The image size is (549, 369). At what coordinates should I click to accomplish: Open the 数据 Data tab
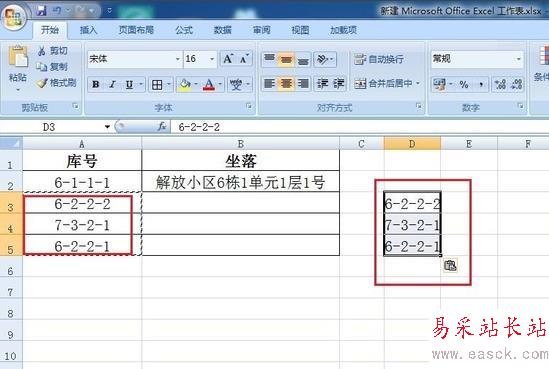coord(223,30)
